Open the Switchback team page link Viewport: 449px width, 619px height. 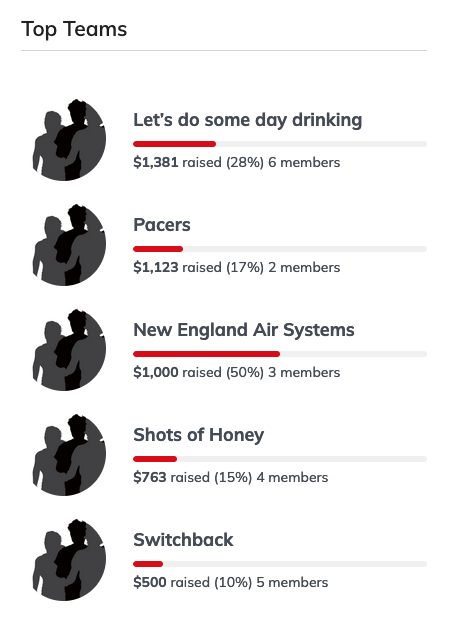tap(183, 540)
